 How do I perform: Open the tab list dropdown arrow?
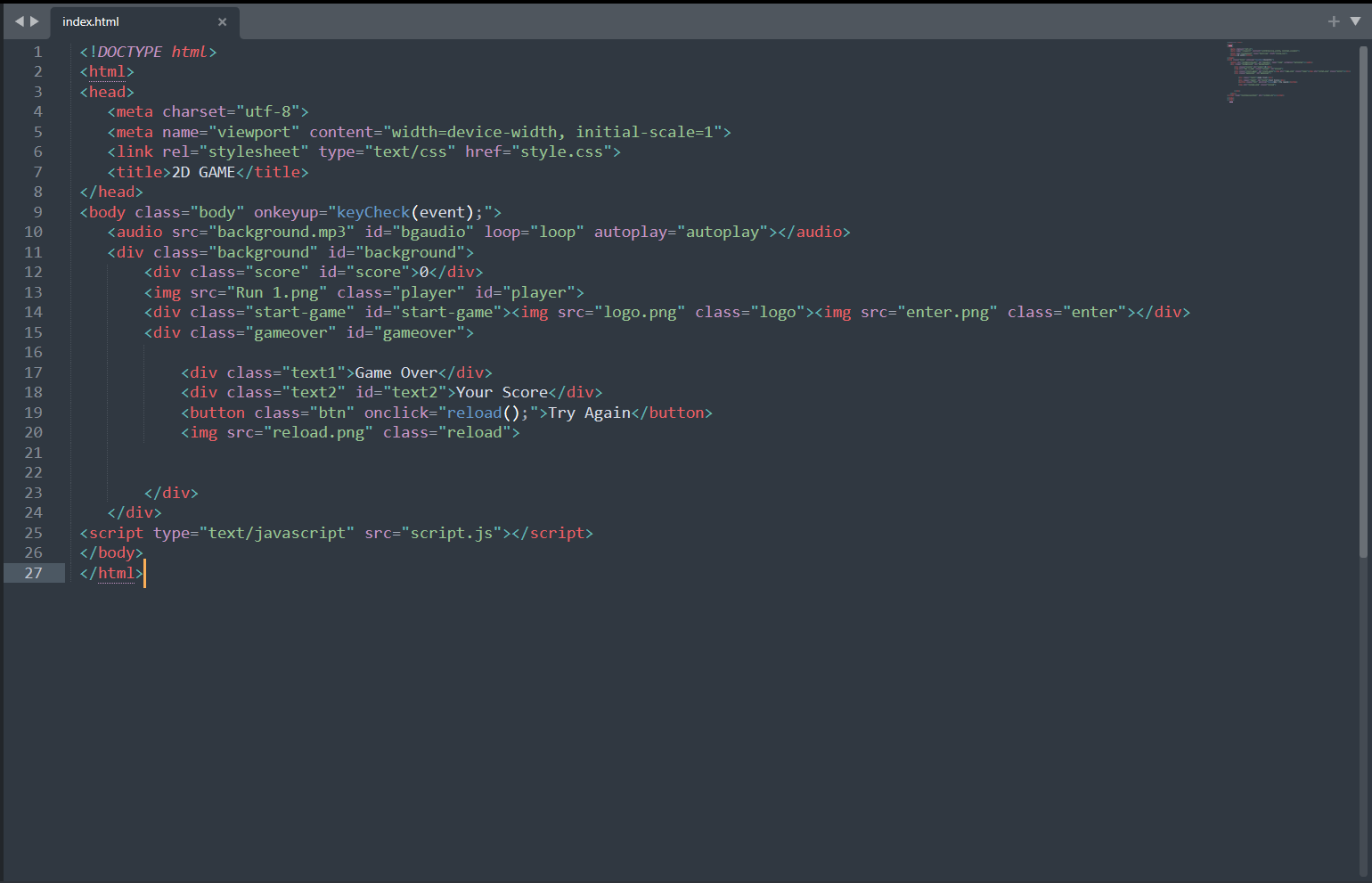(x=1355, y=21)
